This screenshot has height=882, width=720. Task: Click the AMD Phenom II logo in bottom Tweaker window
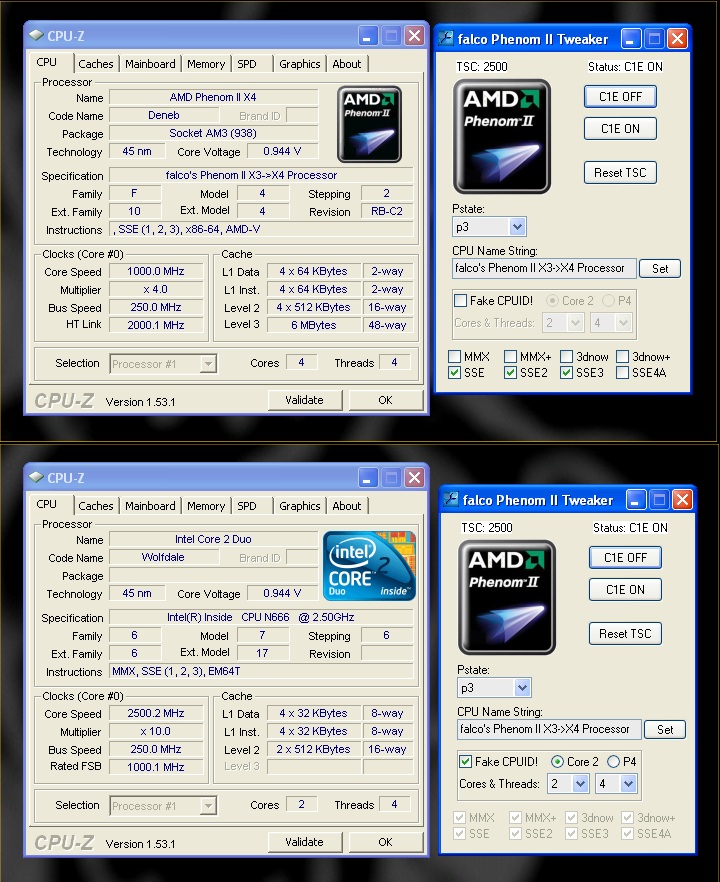(507, 597)
